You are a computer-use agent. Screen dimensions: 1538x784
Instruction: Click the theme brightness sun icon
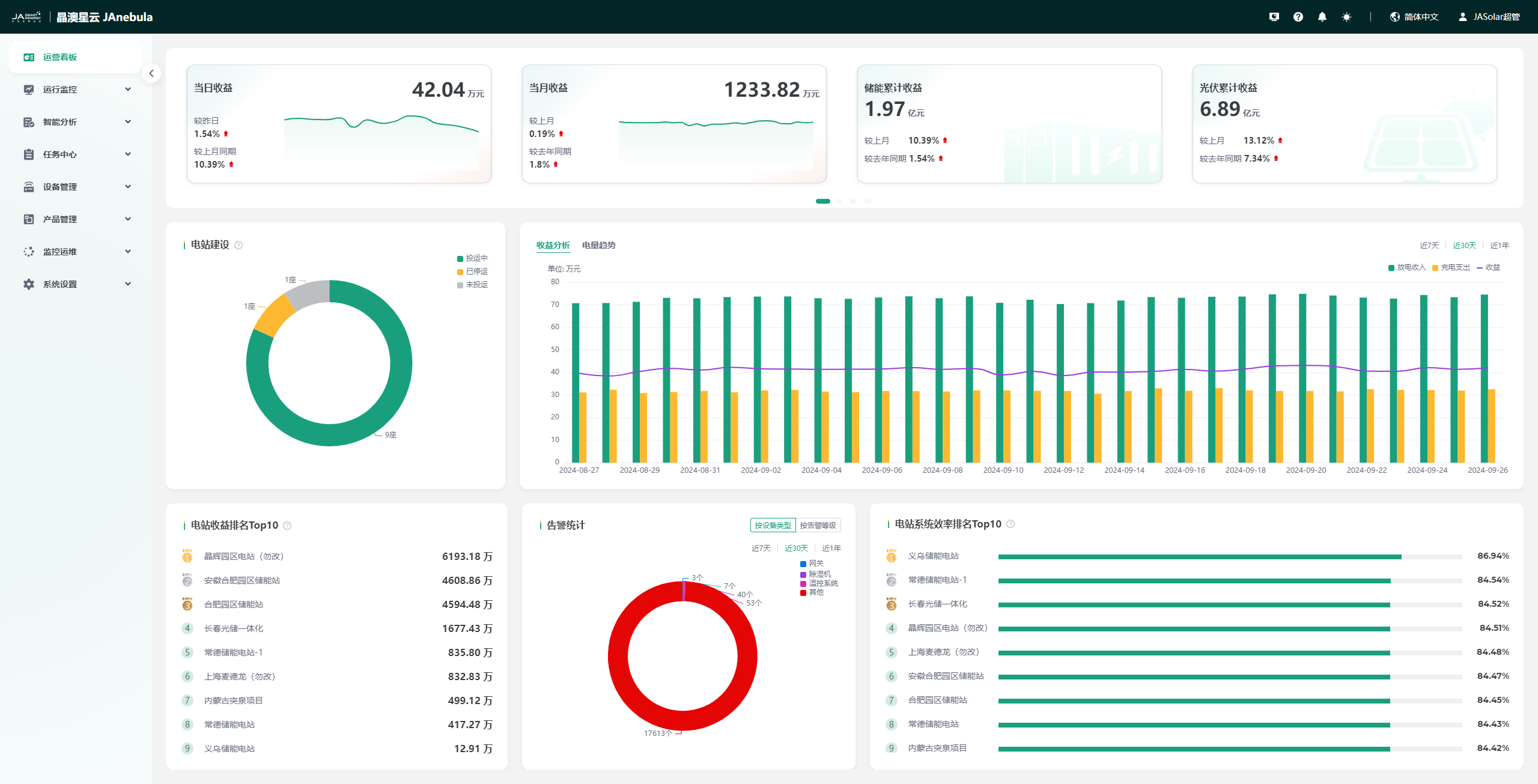point(1346,17)
